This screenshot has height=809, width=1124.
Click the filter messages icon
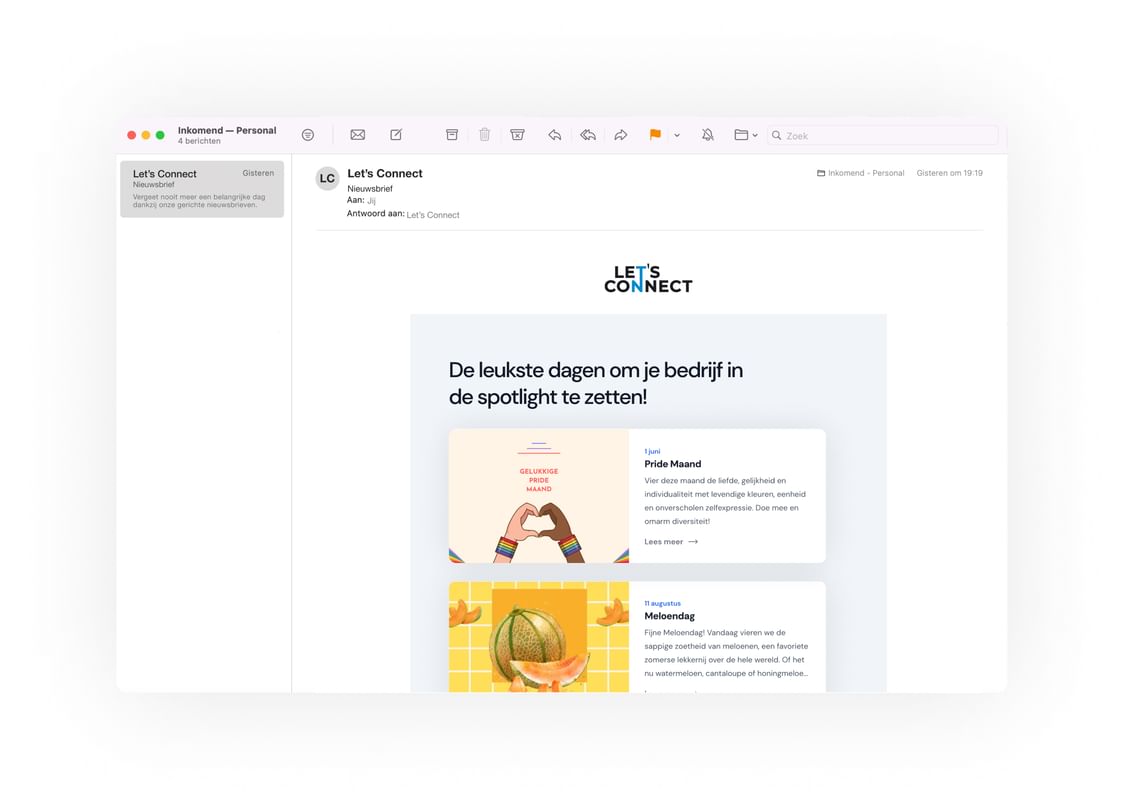(x=308, y=135)
